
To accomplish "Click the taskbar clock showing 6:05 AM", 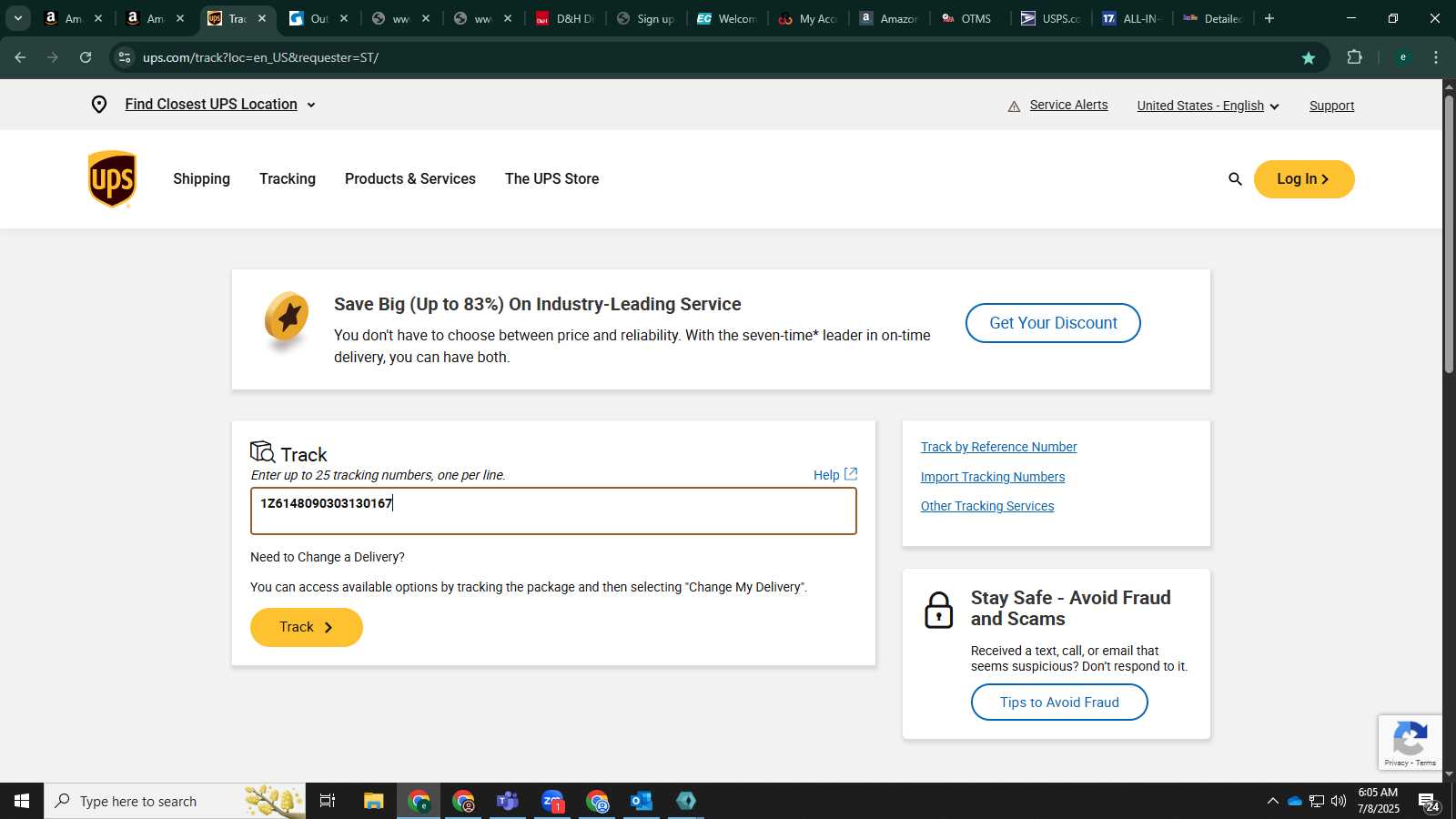I will pyautogui.click(x=1378, y=801).
